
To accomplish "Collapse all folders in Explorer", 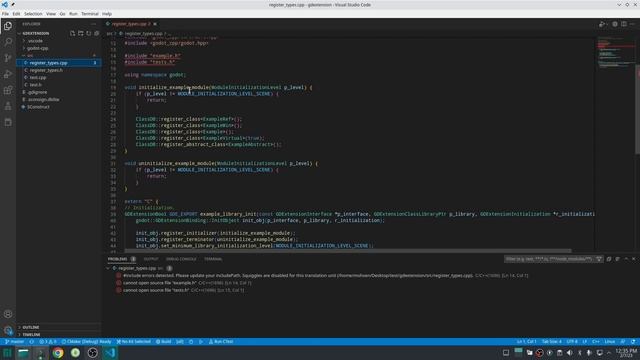I will coord(97,33).
